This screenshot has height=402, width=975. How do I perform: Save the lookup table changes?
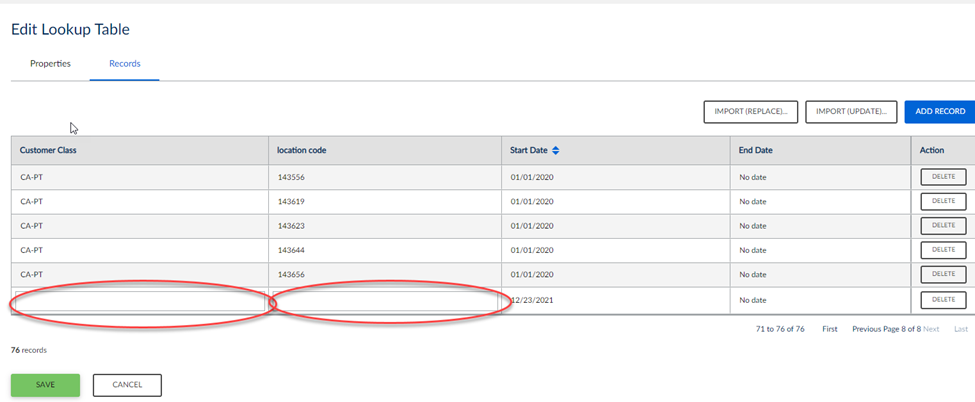click(x=45, y=385)
